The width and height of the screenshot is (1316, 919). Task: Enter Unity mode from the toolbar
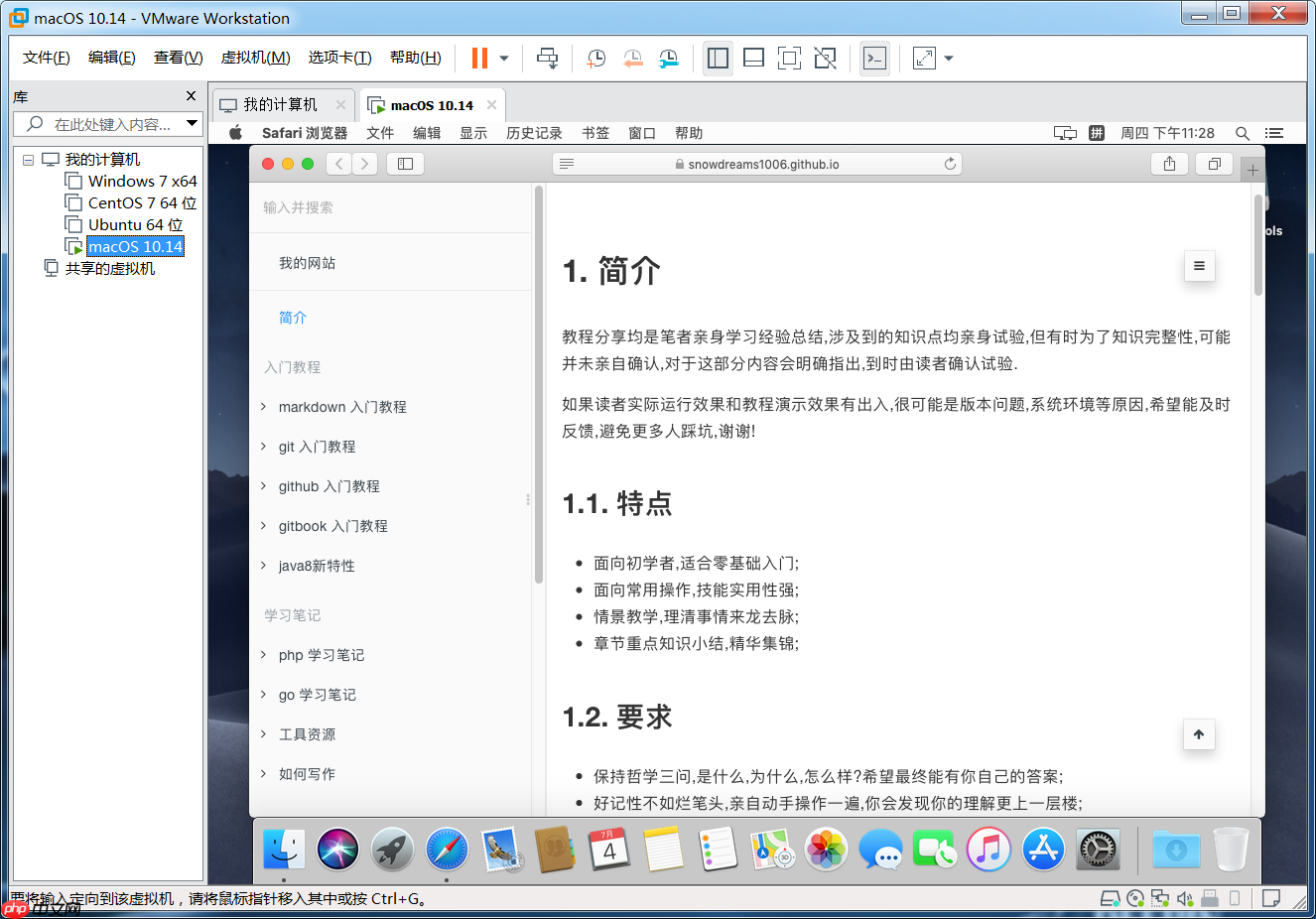825,58
